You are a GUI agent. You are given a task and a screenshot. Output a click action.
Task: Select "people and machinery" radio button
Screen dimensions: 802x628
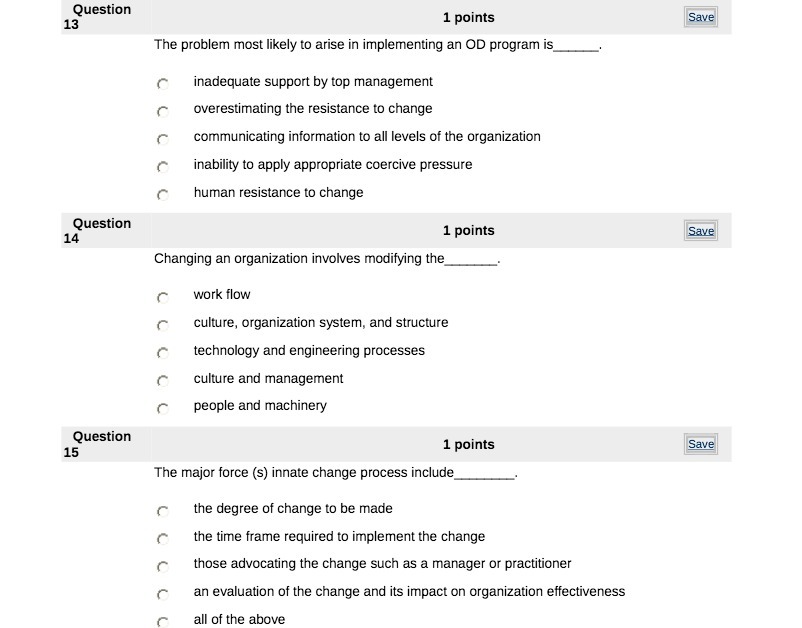pyautogui.click(x=163, y=408)
